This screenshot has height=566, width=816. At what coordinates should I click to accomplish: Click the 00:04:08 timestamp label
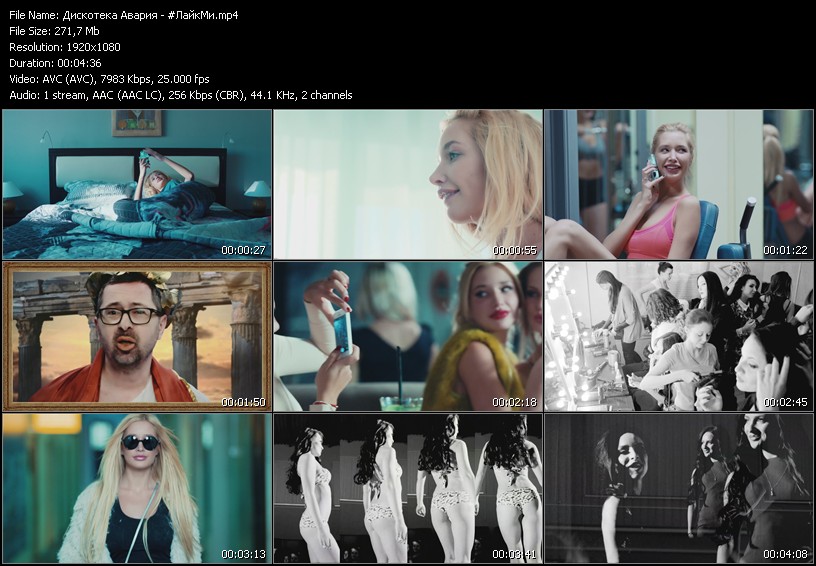click(783, 554)
